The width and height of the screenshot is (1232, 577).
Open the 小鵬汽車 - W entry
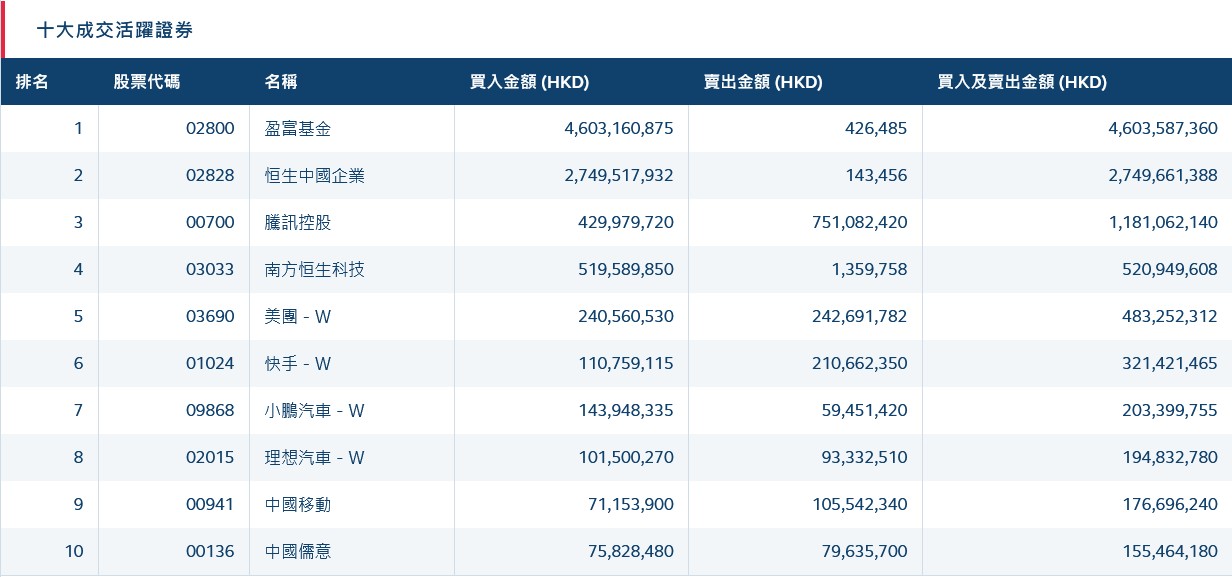coord(313,410)
